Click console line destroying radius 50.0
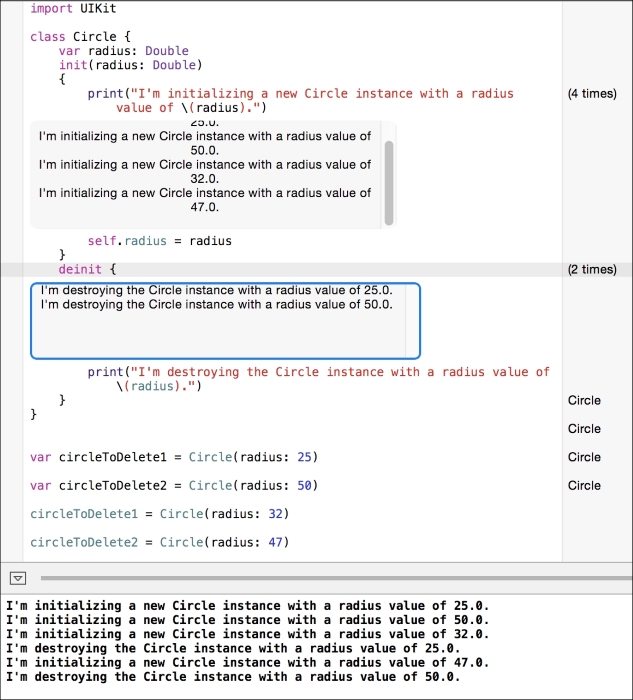The width and height of the screenshot is (633, 700). coord(233,677)
